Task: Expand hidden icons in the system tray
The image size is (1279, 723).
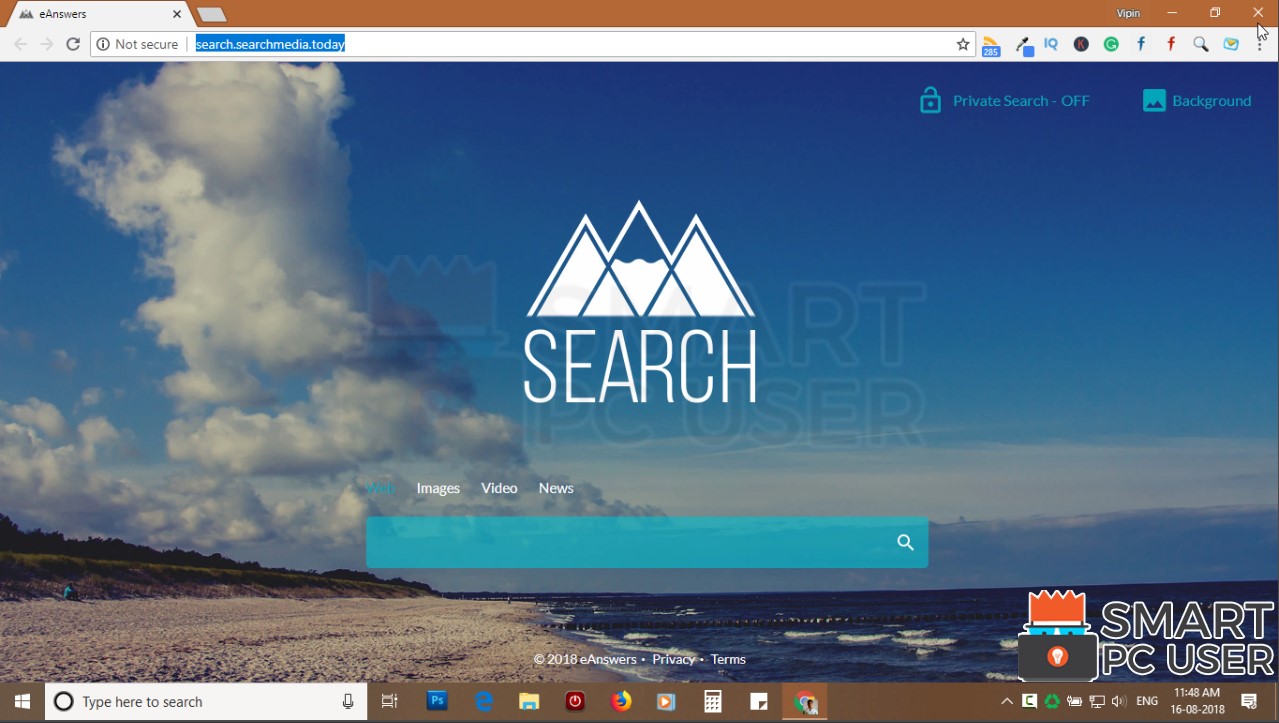Action: [1006, 701]
